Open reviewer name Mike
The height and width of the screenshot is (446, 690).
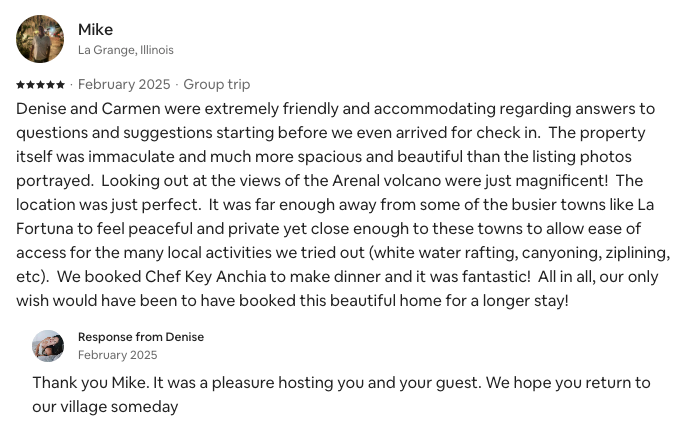coord(95,29)
